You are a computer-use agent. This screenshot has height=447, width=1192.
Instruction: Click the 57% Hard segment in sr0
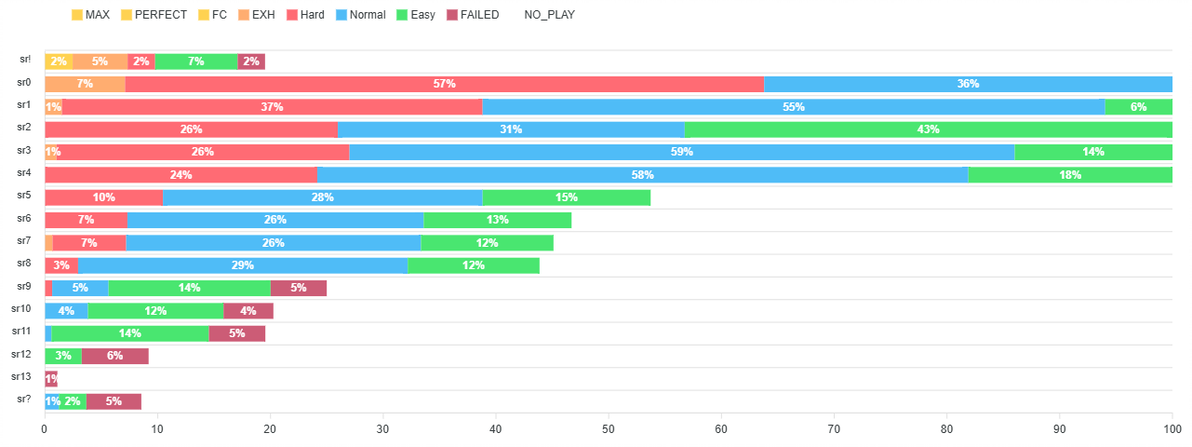pos(445,84)
